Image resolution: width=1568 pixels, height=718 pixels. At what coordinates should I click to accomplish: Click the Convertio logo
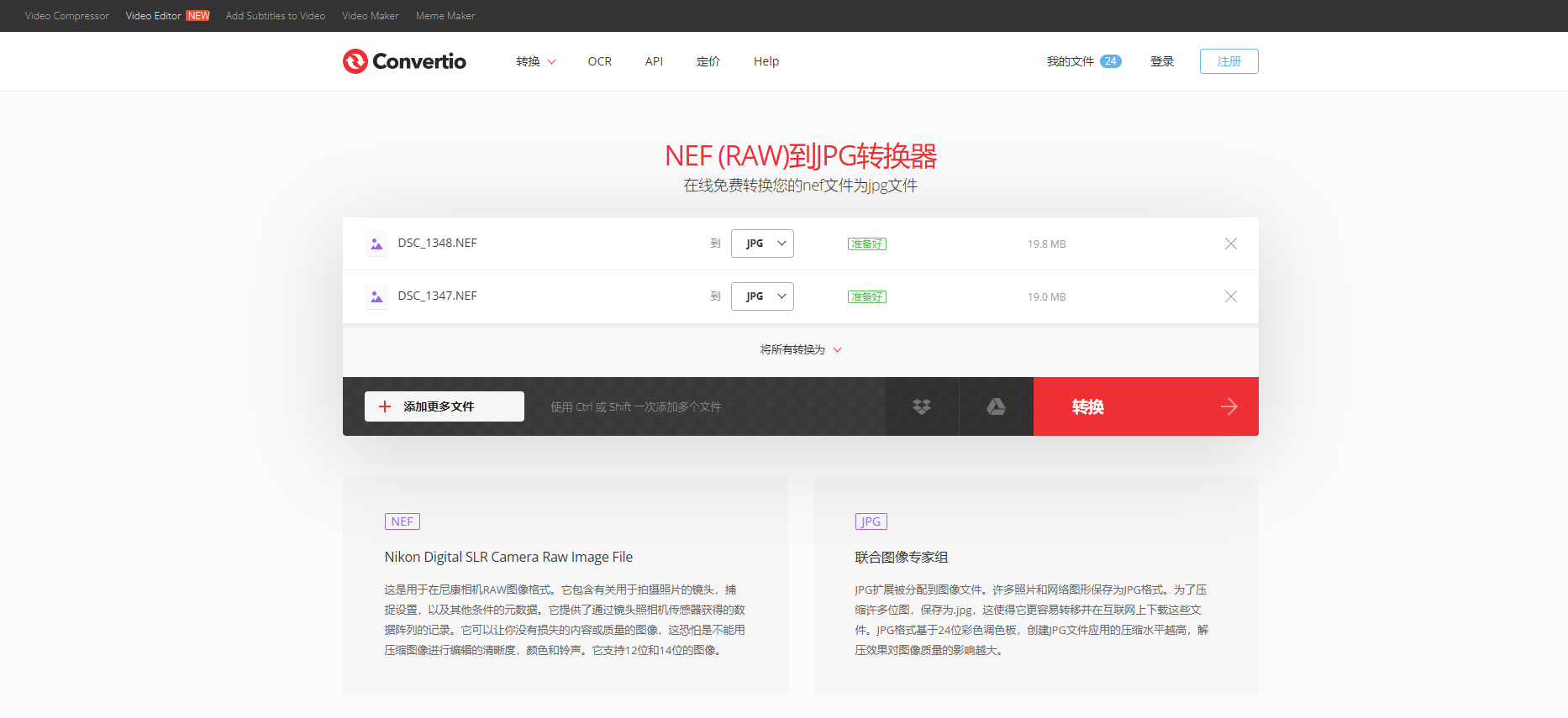point(404,61)
